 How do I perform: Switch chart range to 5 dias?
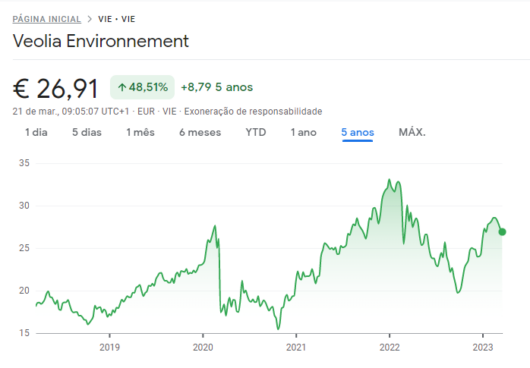[x=87, y=132]
